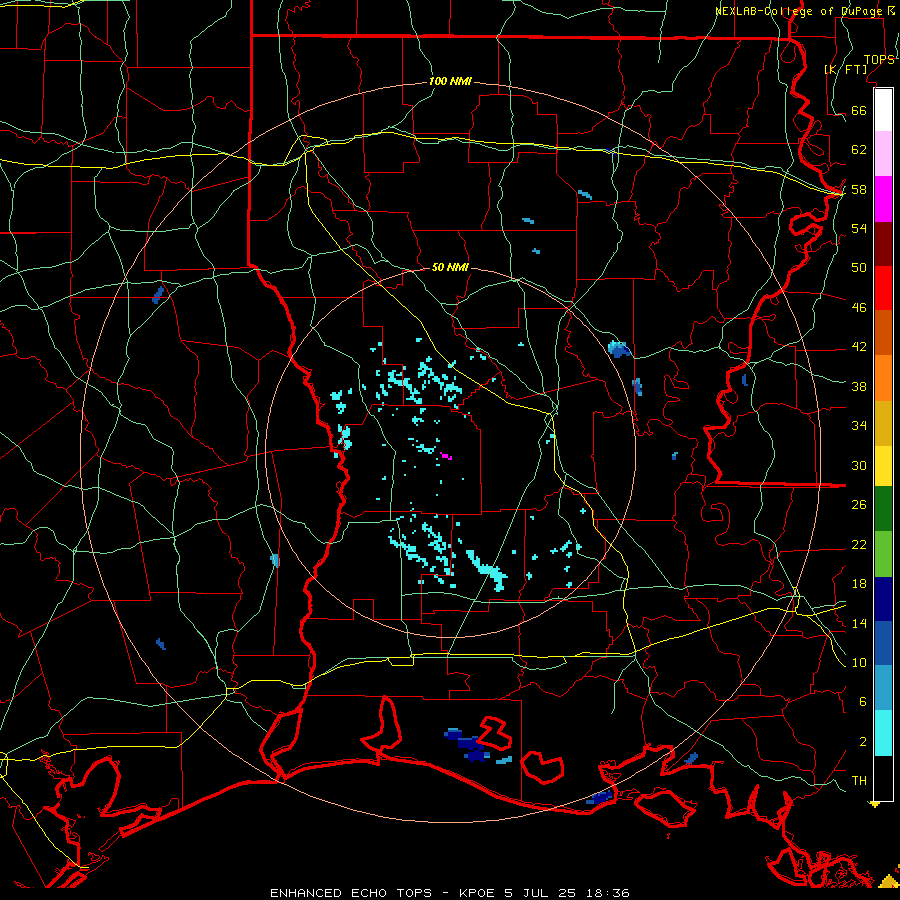This screenshot has width=900, height=900.
Task: Pick the light blue legend swatch
Action: 883,688
